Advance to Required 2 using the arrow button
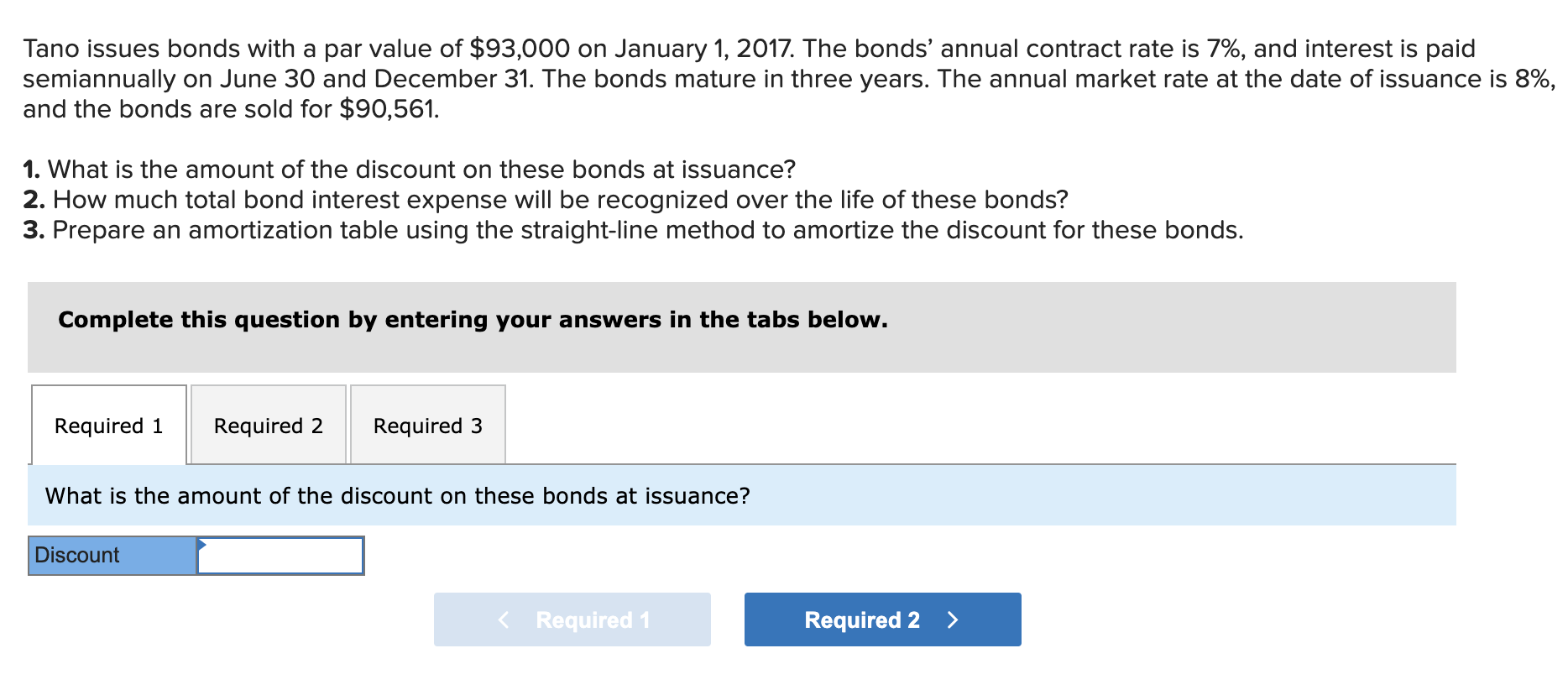 (x=881, y=619)
